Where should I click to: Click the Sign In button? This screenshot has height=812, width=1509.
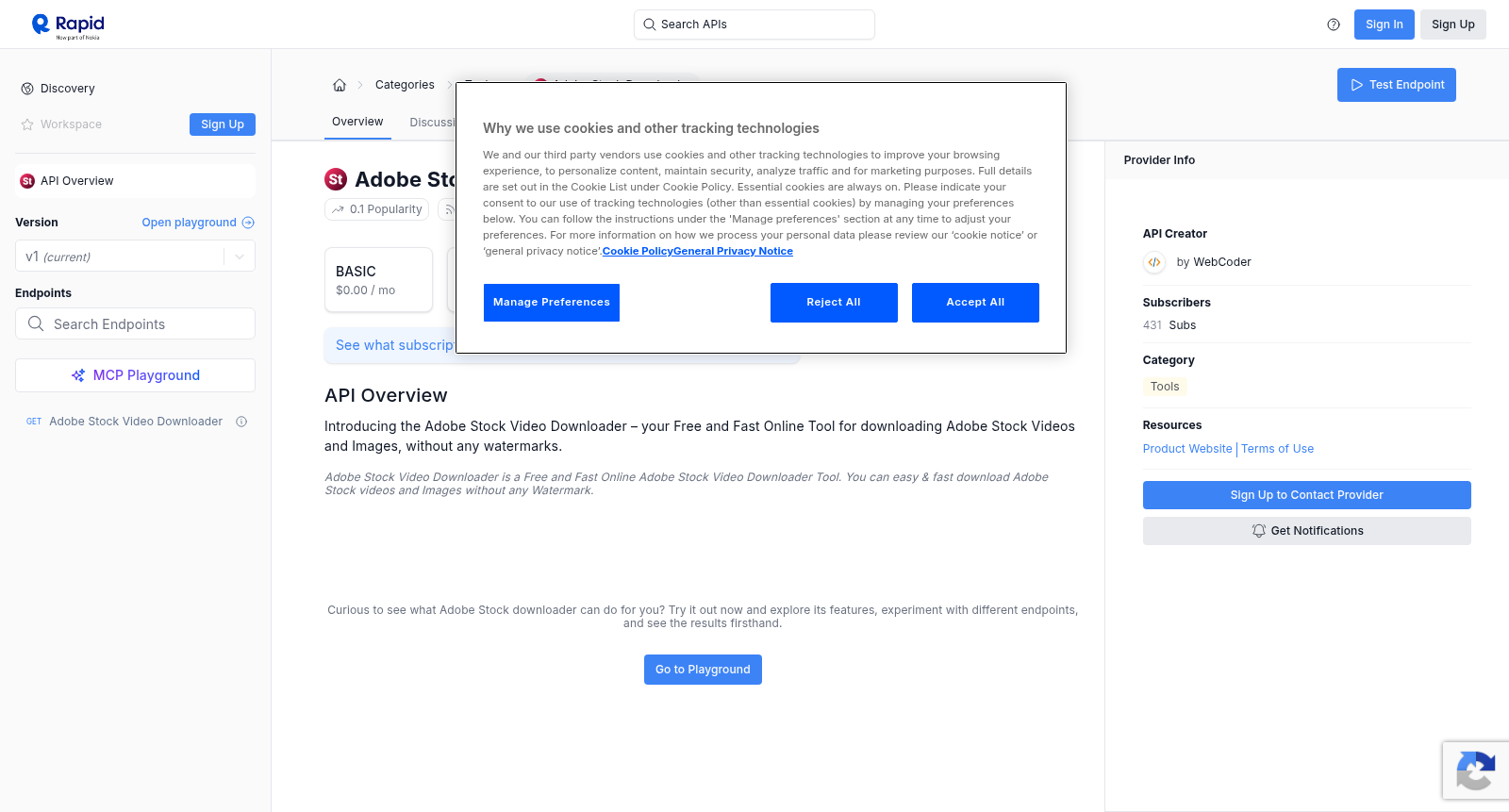[x=1384, y=25]
